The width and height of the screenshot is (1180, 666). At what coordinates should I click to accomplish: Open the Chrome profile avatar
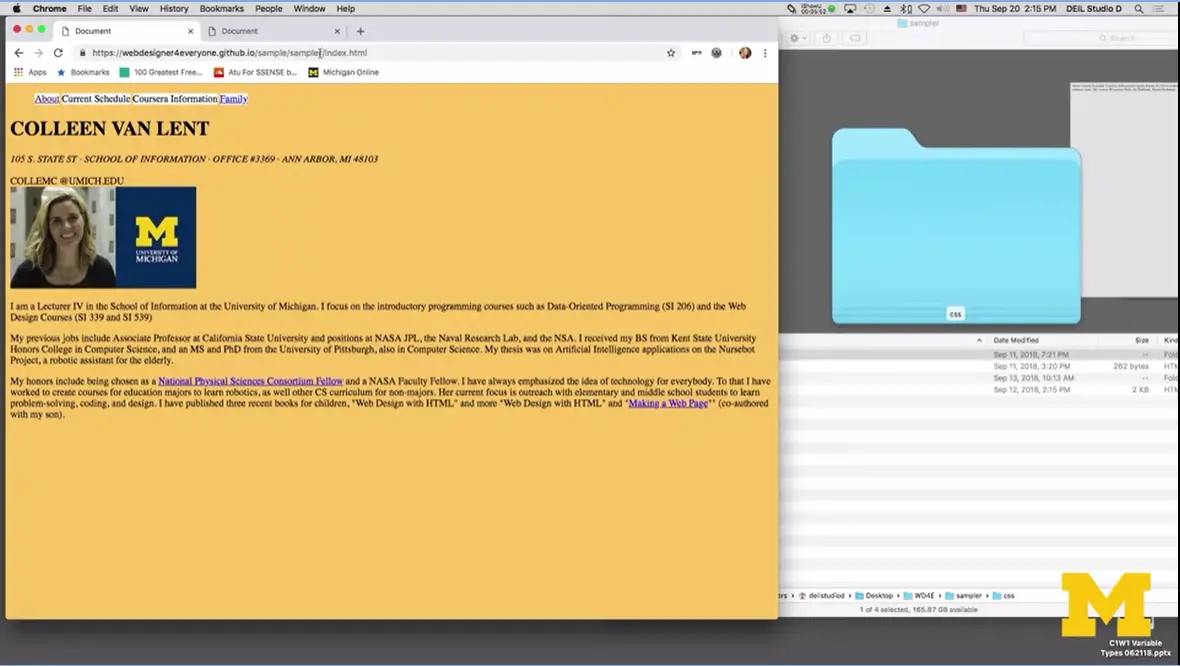click(745, 52)
